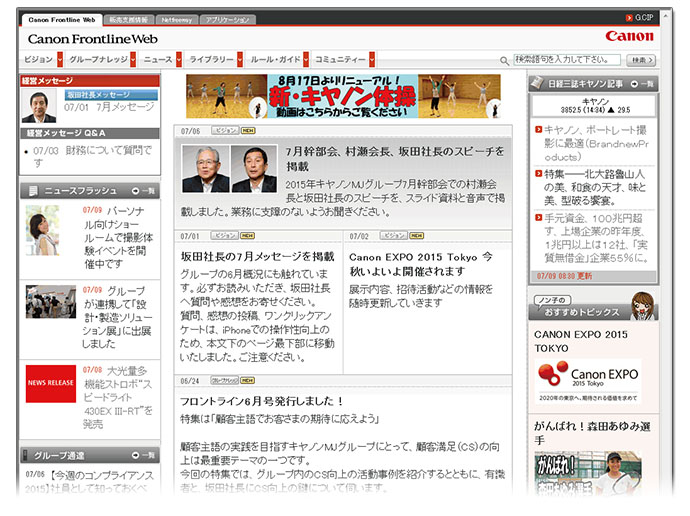This screenshot has width=690, height=516.
Task: Click the magnifier search icon
Action: [x=504, y=61]
